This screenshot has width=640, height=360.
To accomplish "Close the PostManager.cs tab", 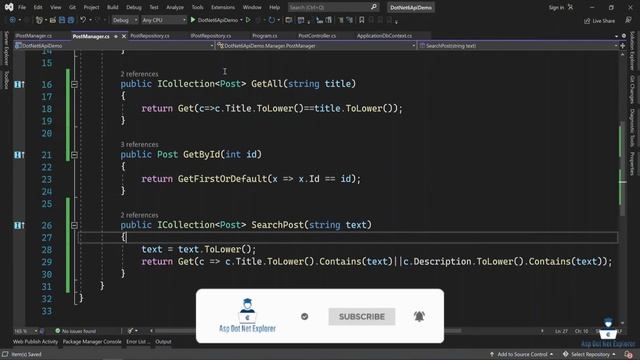I will click(124, 36).
